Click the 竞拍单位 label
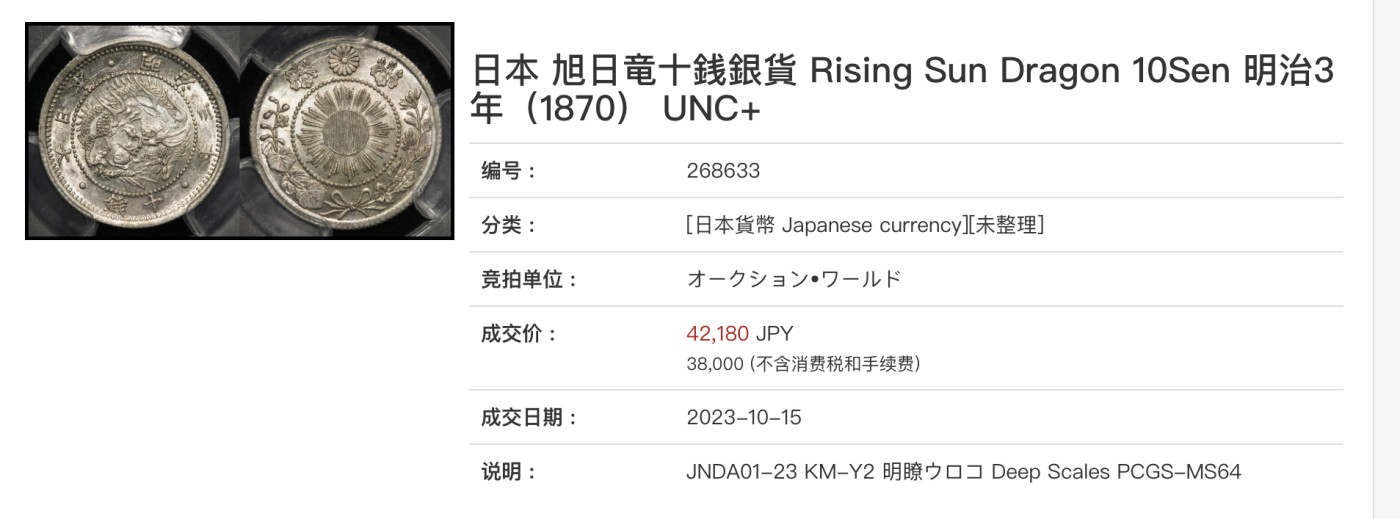 coord(530,279)
